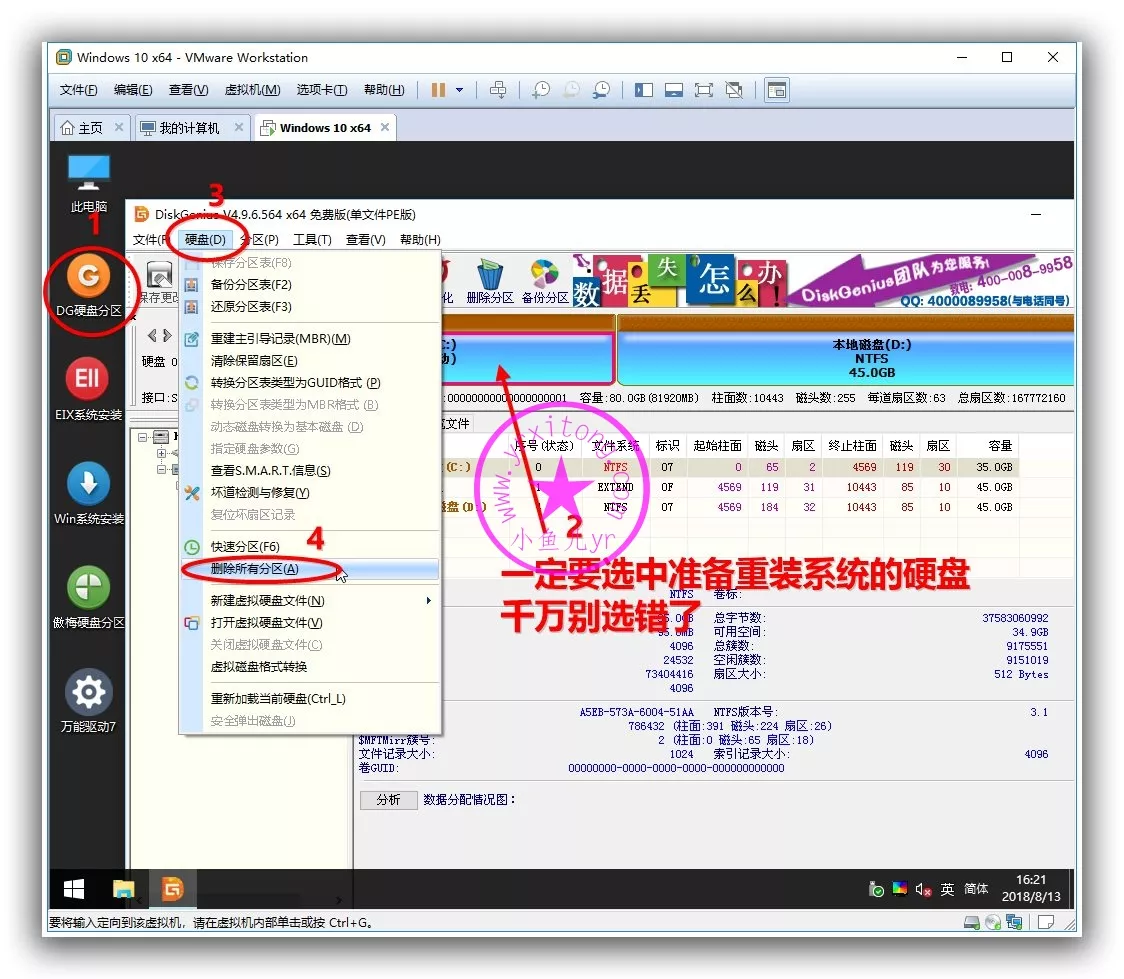
Task: Choose 还原分区表(F3) from the menu
Action: 310,306
